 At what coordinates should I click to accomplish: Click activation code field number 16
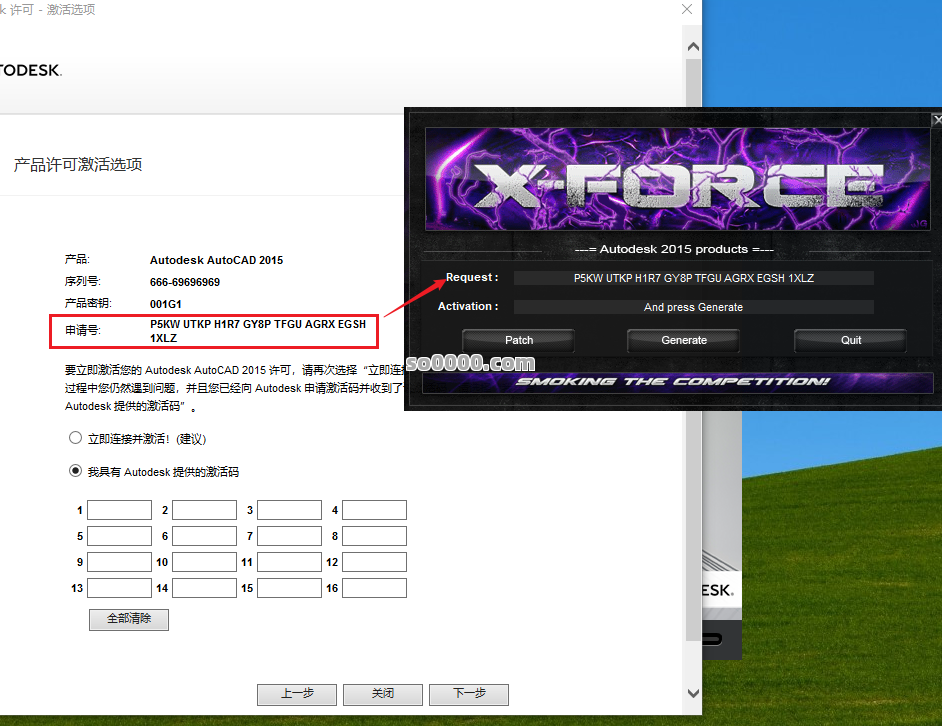[x=374, y=588]
